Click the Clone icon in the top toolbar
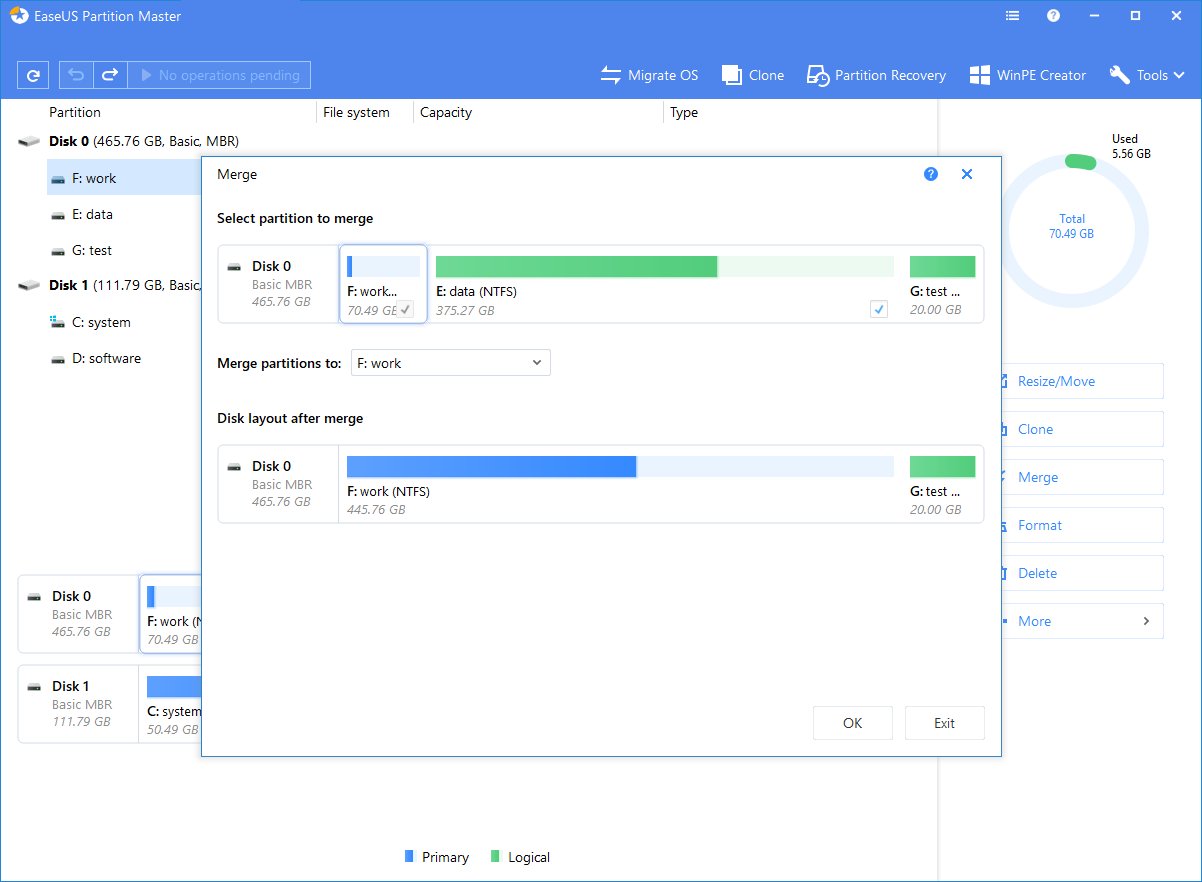The width and height of the screenshot is (1202, 882). point(752,75)
